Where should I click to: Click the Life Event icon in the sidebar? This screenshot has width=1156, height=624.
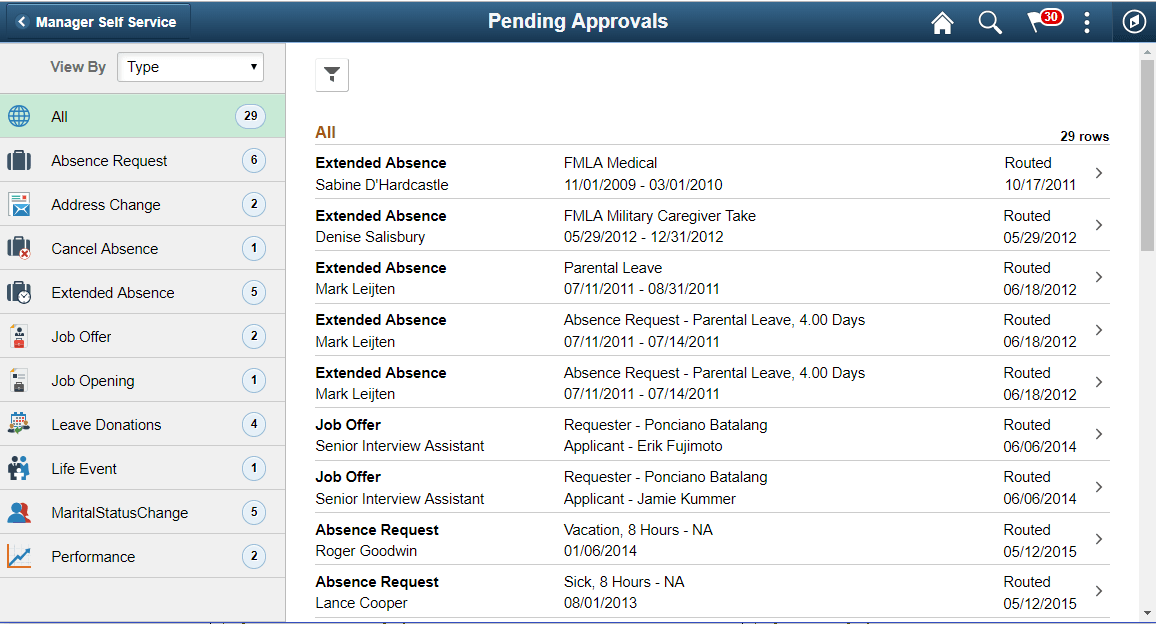18,468
